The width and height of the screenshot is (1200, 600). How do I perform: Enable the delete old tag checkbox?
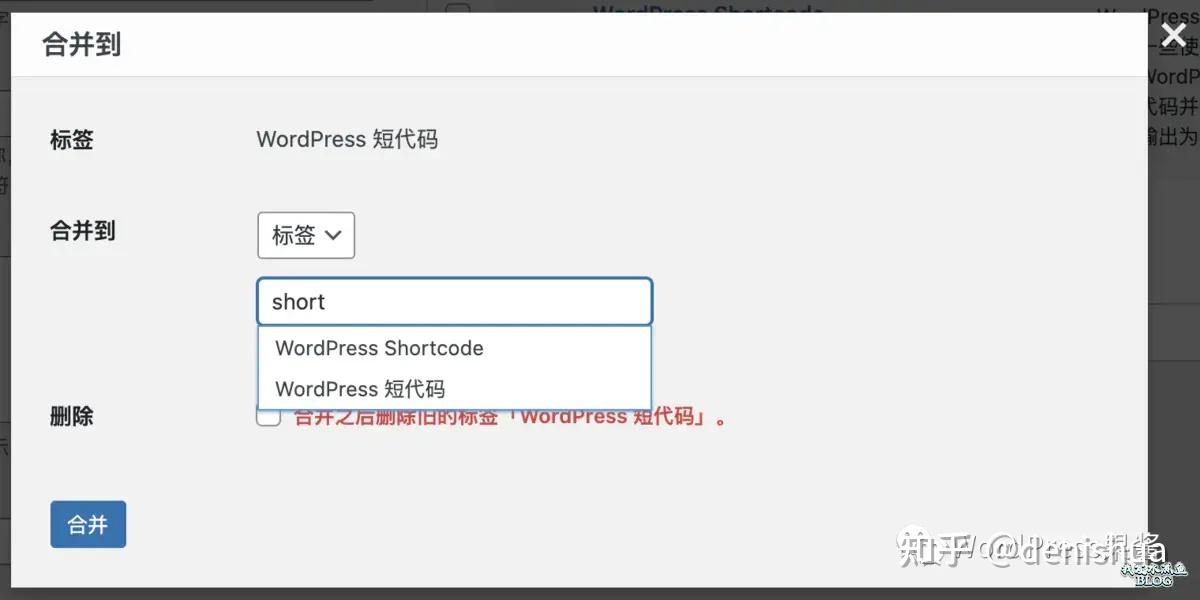[268, 415]
